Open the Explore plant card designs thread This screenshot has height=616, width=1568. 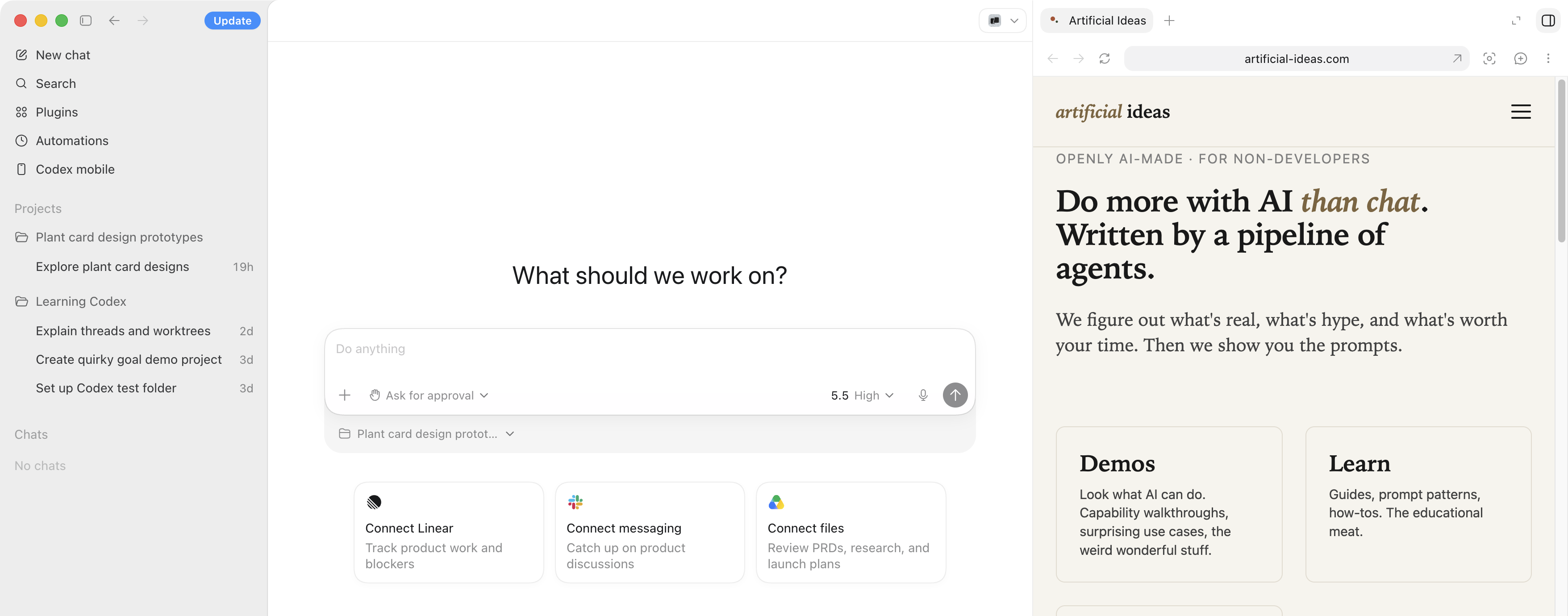tap(134, 266)
